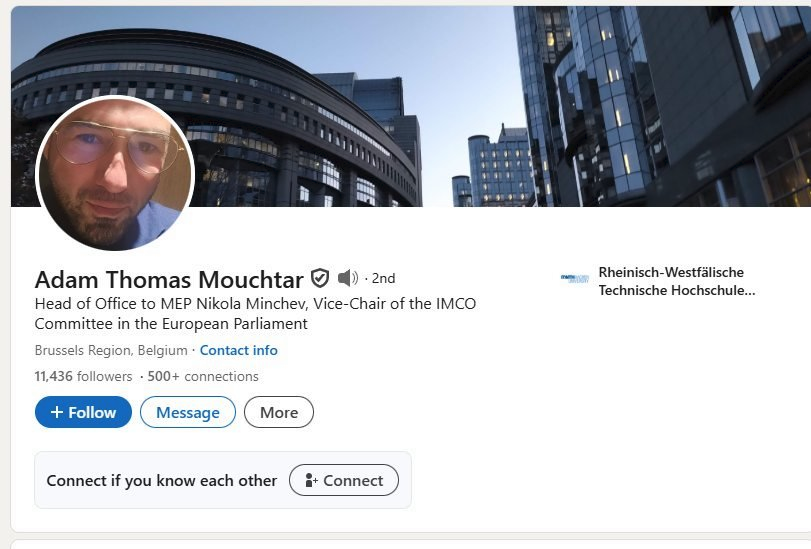The height and width of the screenshot is (549, 811).
Task: Click the Connect button
Action: click(343, 480)
